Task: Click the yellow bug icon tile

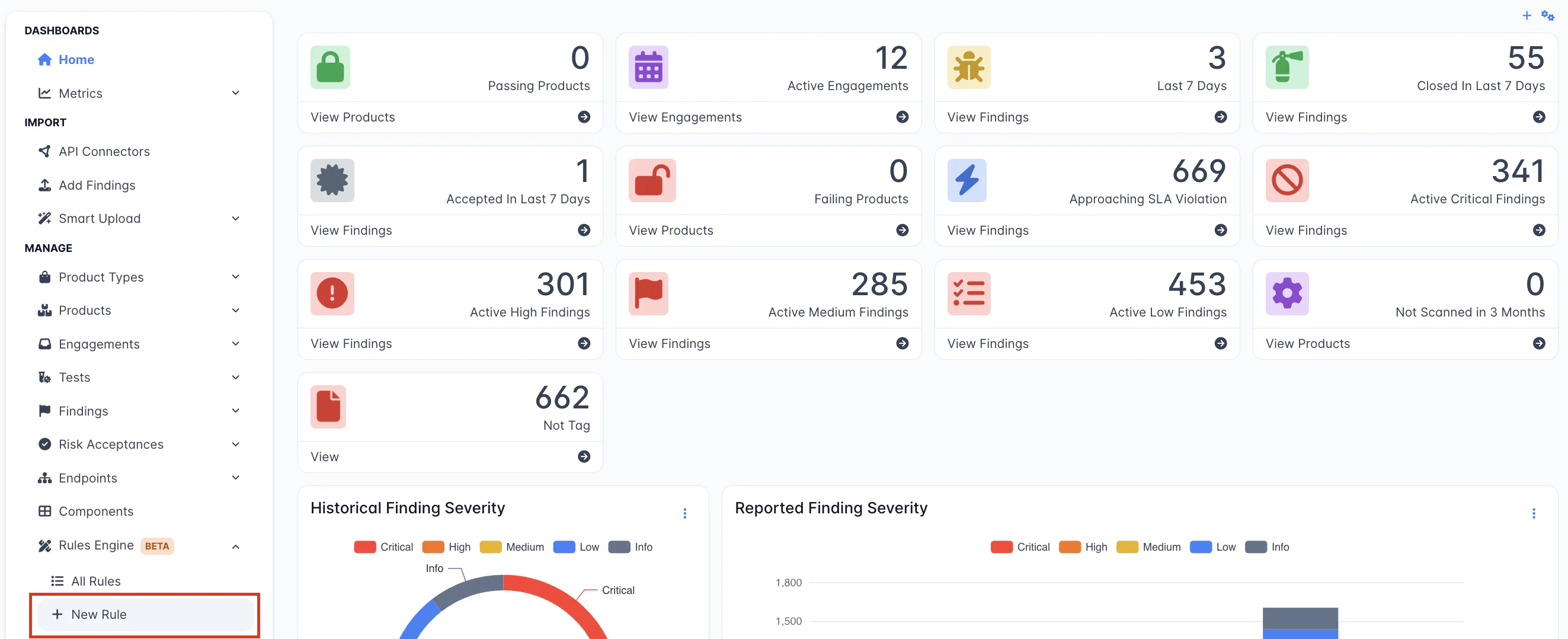Action: 968,67
